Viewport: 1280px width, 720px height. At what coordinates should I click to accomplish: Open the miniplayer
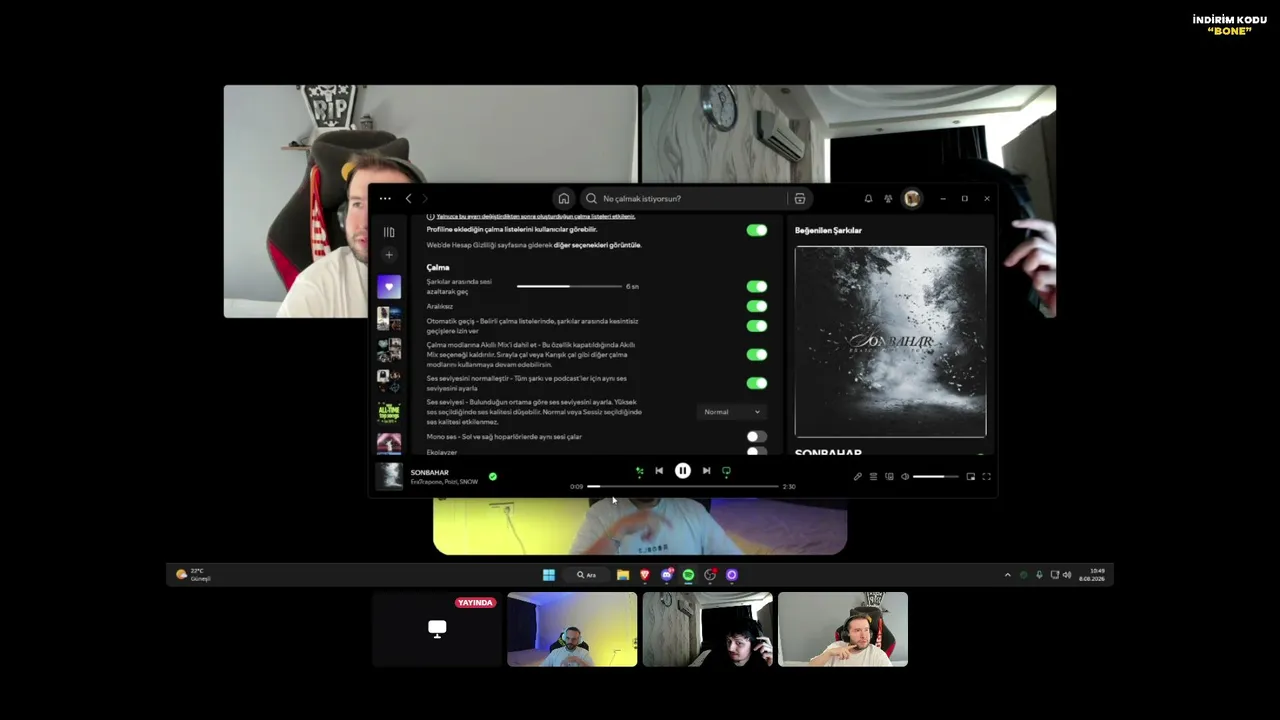(x=970, y=477)
